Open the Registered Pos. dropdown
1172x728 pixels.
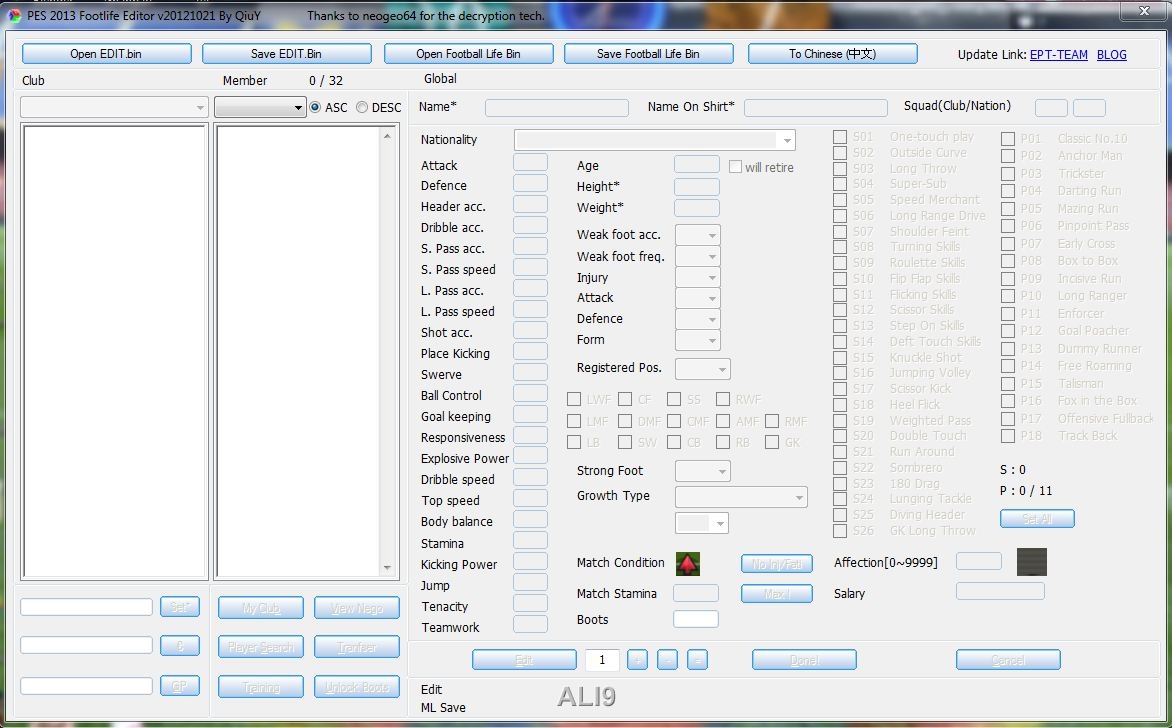[x=703, y=368]
